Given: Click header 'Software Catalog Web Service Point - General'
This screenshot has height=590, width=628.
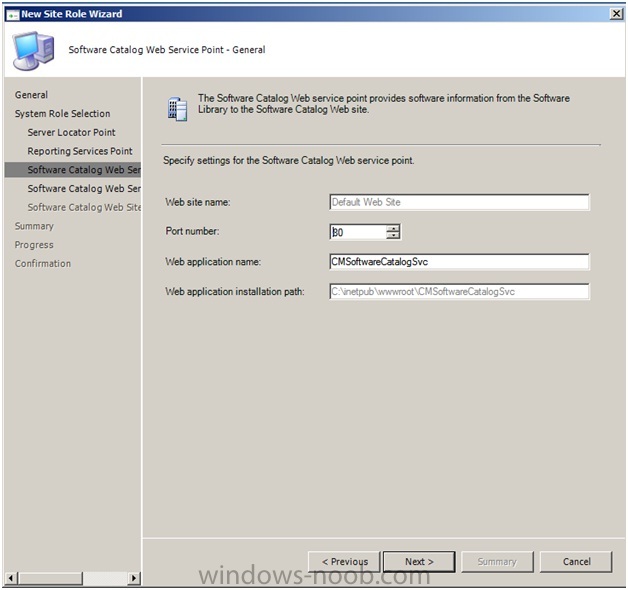Looking at the screenshot, I should tap(167, 50).
